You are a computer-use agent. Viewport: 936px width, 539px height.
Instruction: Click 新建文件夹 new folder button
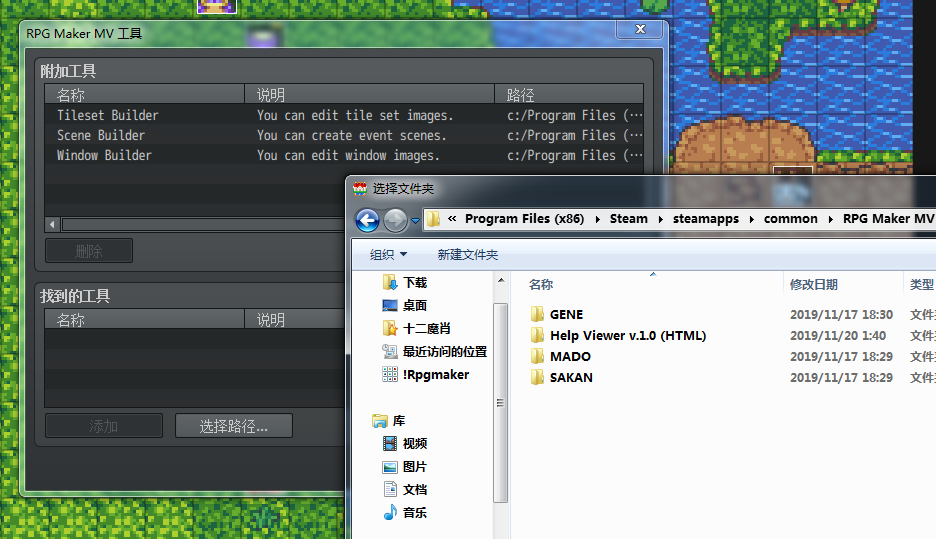[467, 255]
